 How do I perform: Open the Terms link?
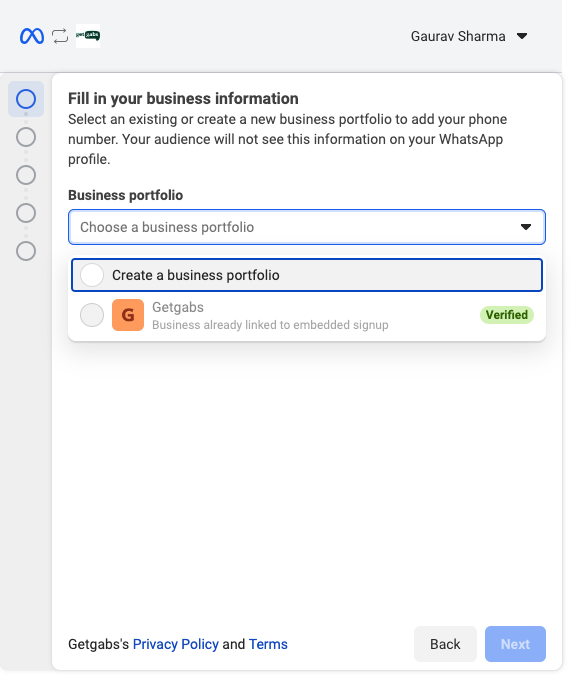(268, 645)
